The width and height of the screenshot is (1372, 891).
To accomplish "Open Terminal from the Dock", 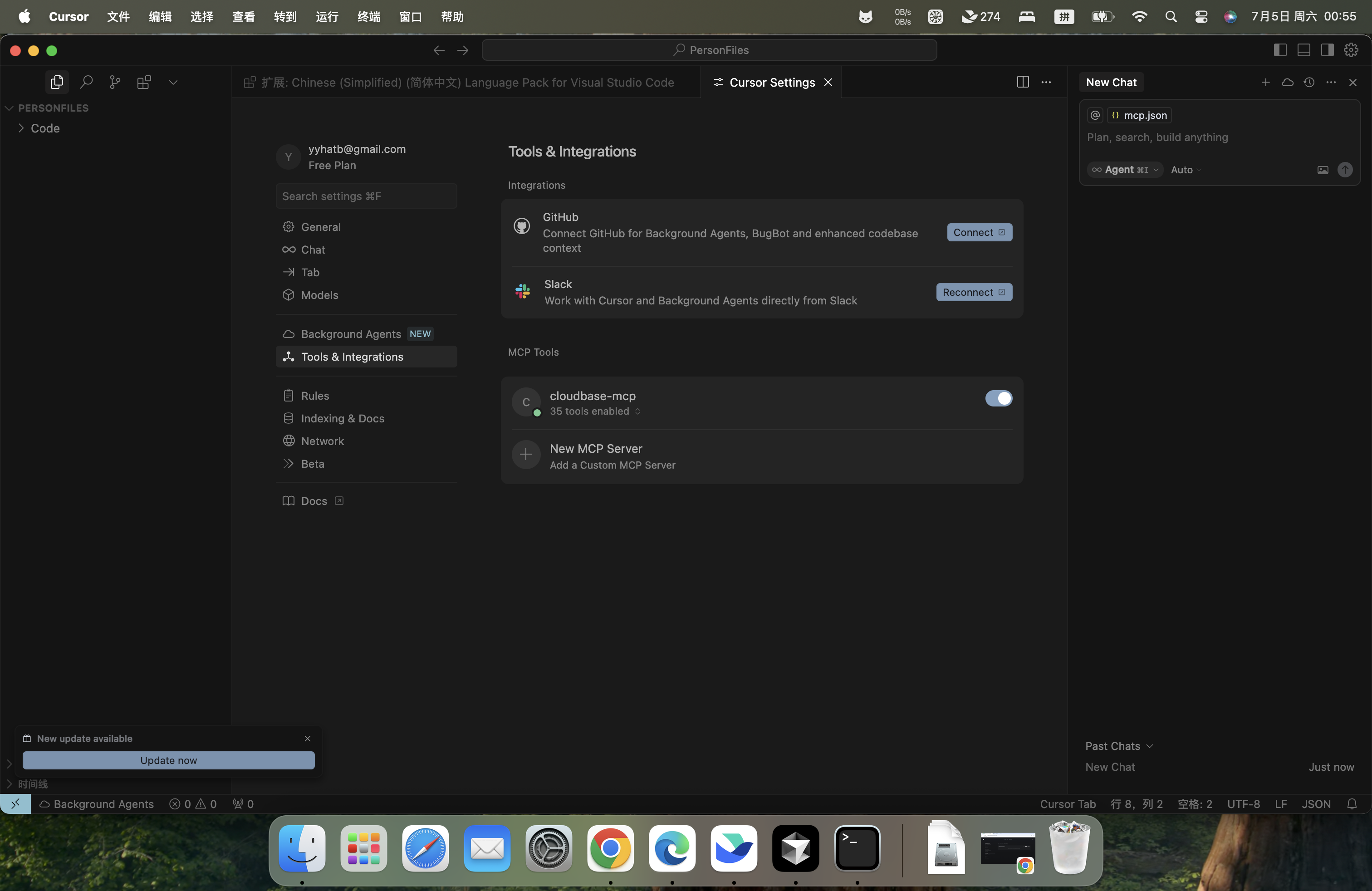I will (x=857, y=848).
